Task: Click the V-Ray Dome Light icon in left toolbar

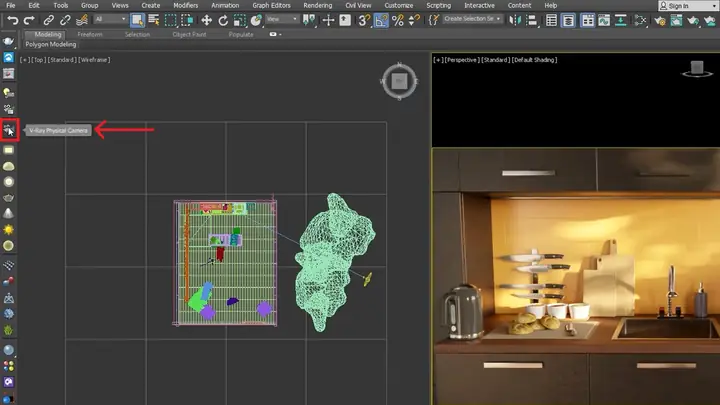Action: click(8, 166)
